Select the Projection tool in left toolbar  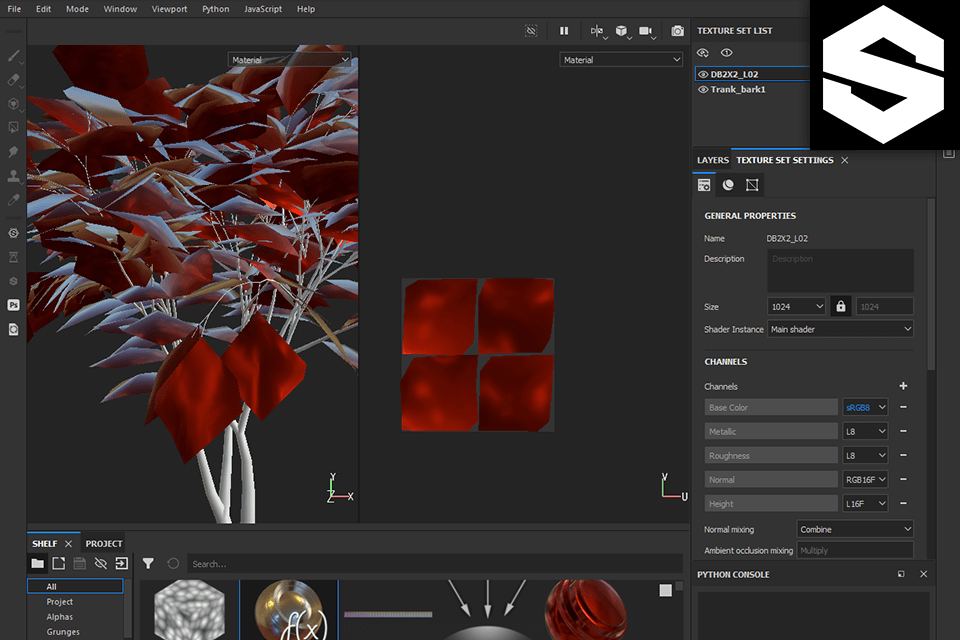coord(13,104)
